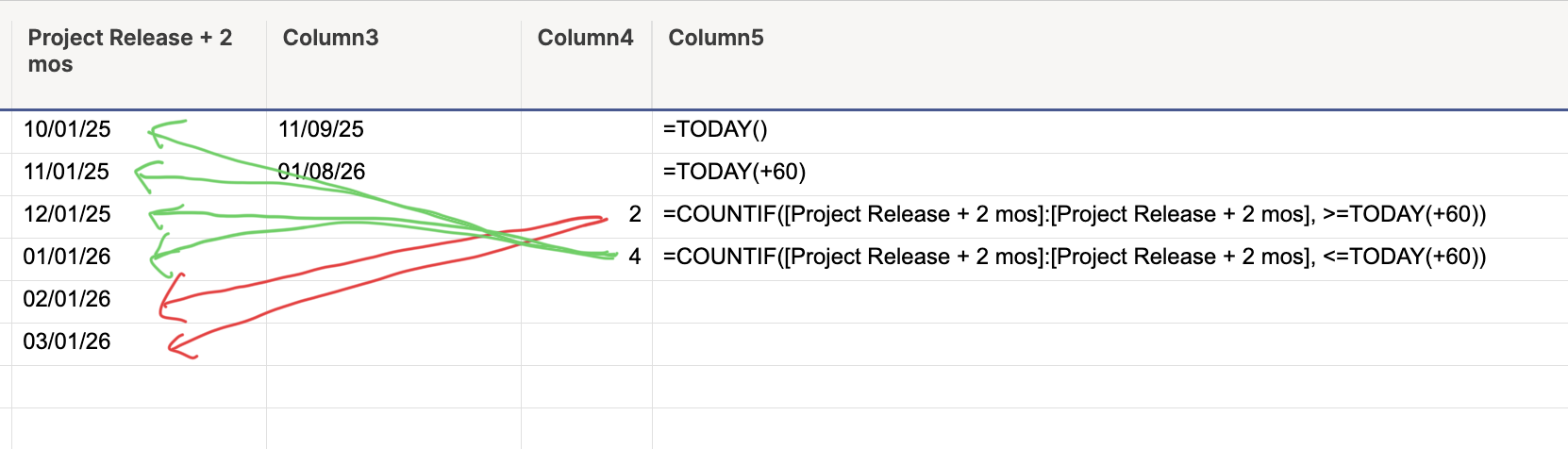
Task: Select the cell containing 10/01/25
Action: pyautogui.click(x=67, y=129)
